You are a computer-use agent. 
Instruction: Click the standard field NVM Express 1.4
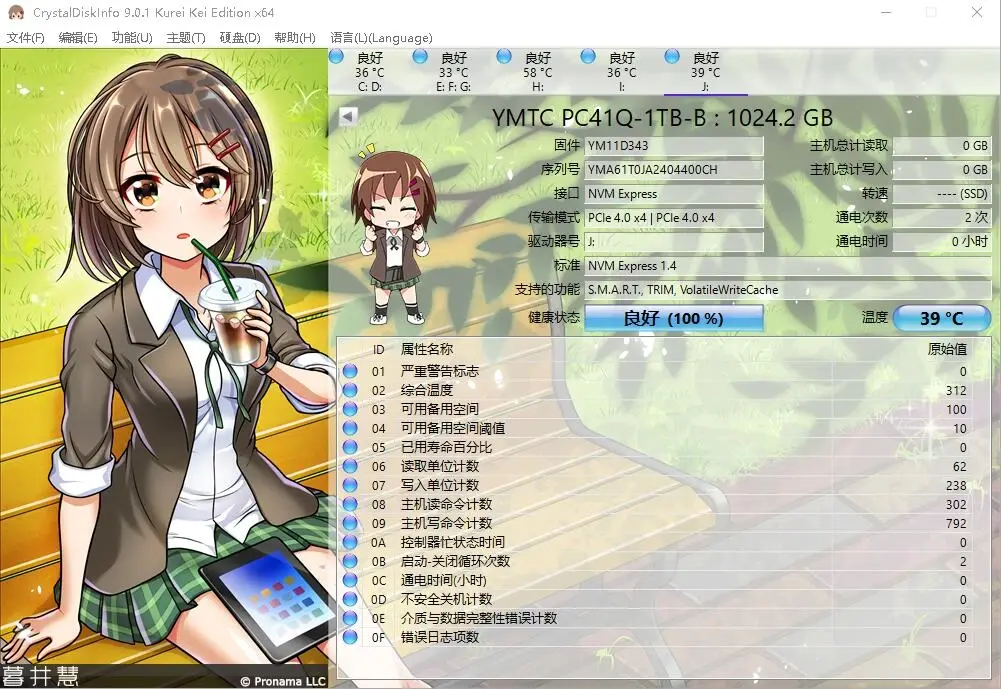coord(788,266)
